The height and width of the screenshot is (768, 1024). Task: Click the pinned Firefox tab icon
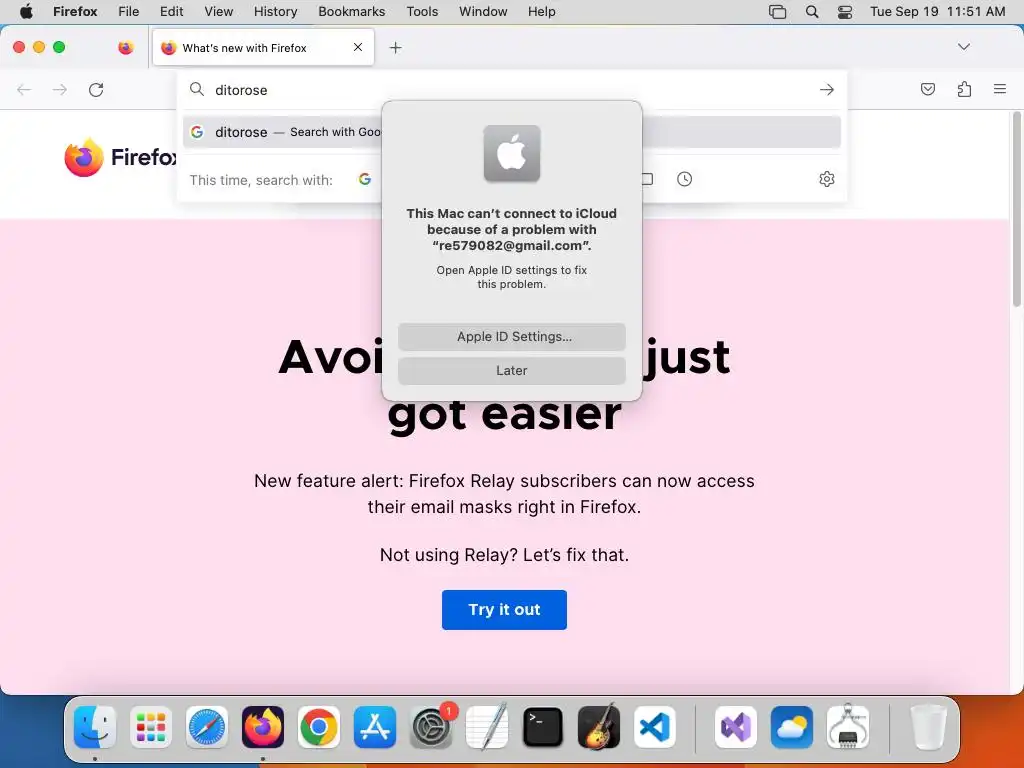coord(125,48)
